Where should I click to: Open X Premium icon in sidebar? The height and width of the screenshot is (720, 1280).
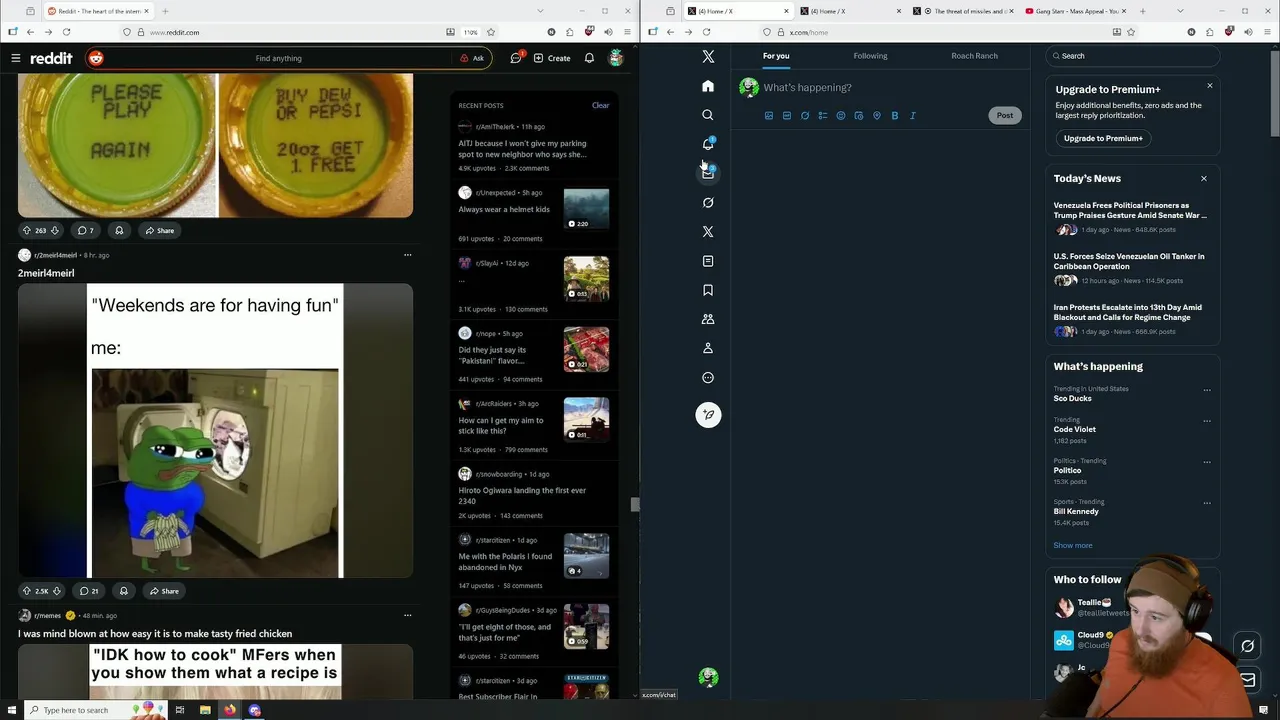coord(708,231)
